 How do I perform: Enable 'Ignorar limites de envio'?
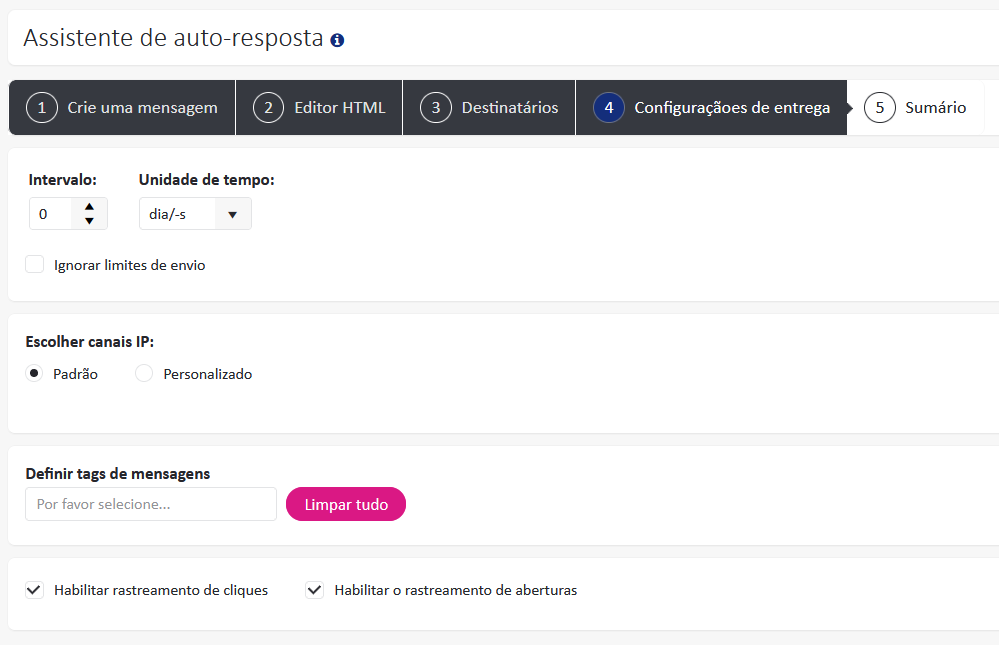tap(34, 264)
